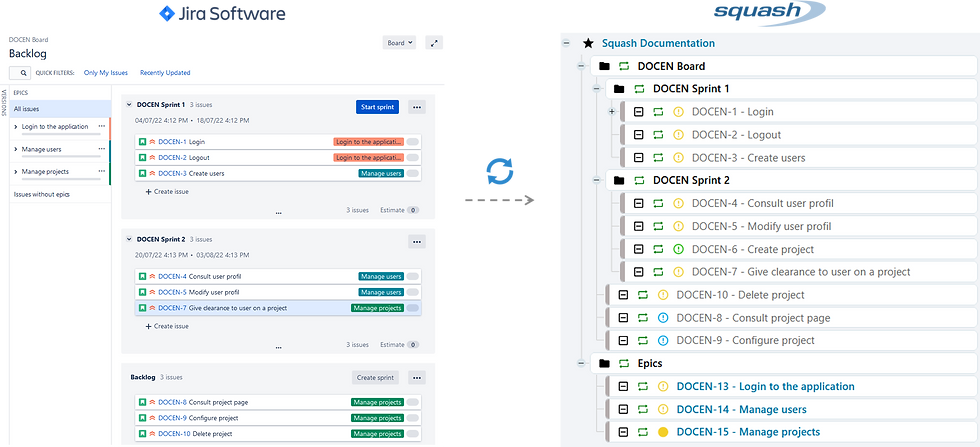The image size is (980, 447).
Task: Select DOCEN-7 - Give clearance to user on a project
Action: [x=801, y=272]
